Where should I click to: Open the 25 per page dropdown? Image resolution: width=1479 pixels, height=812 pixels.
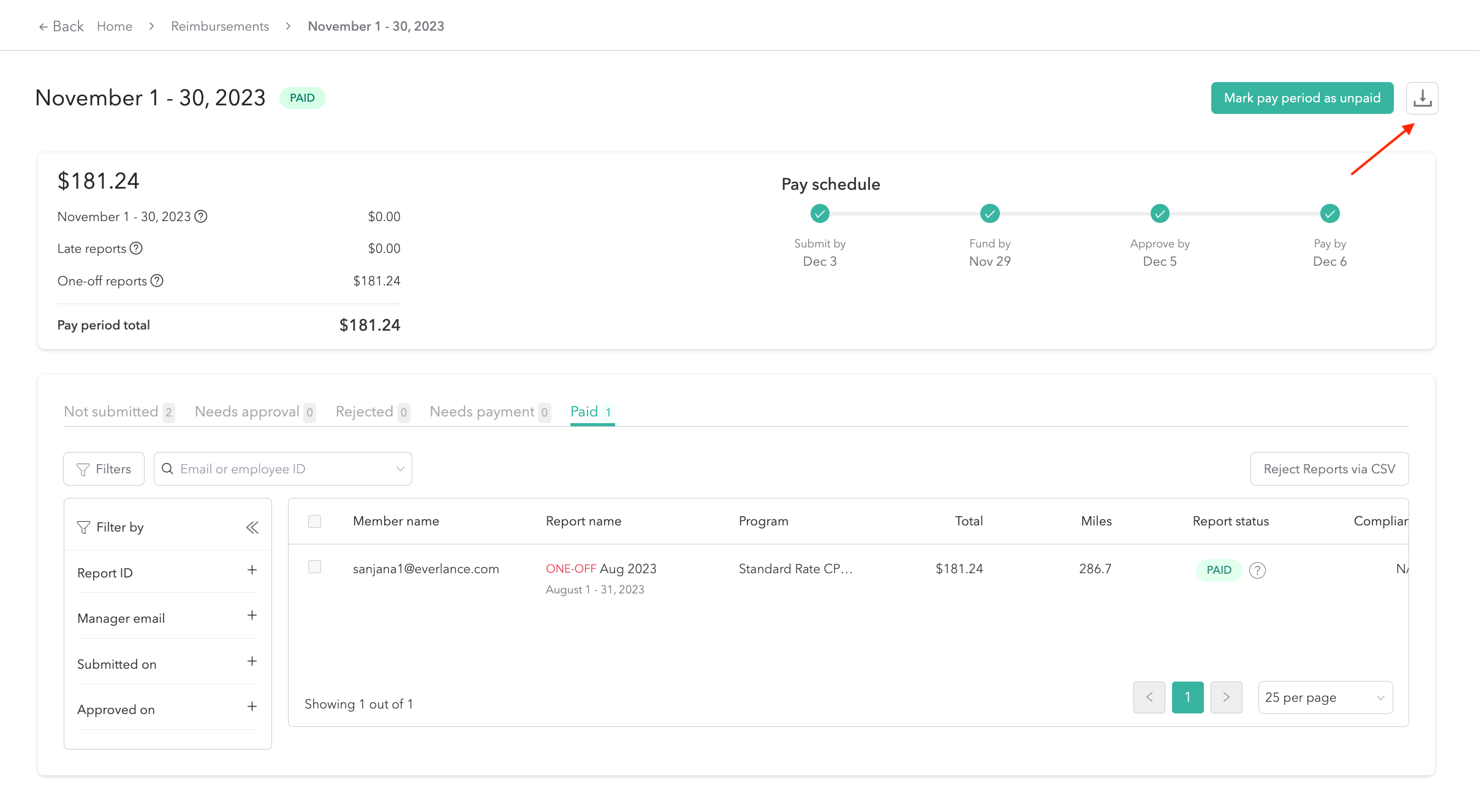(x=1325, y=697)
